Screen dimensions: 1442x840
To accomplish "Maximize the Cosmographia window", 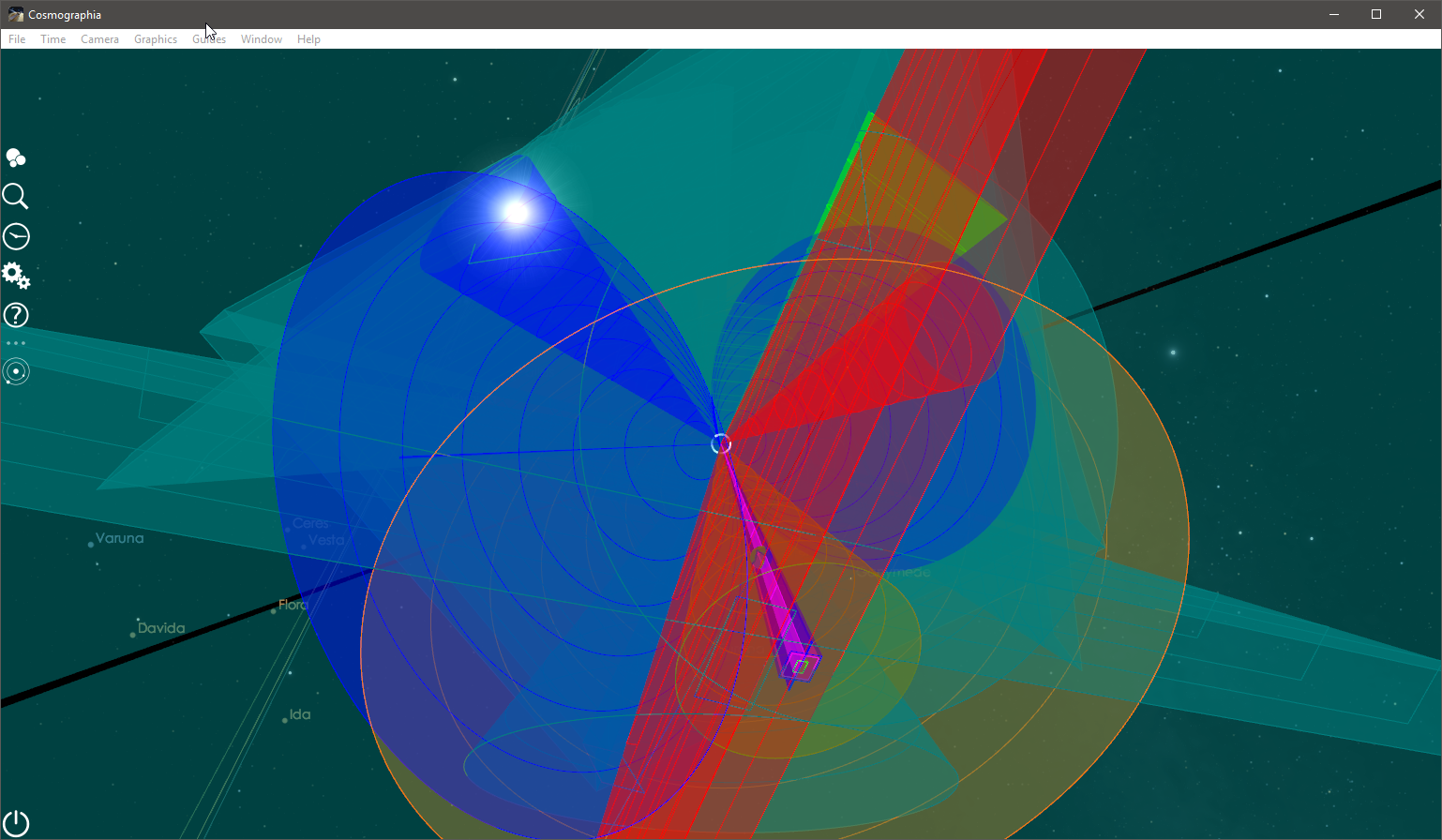I will tap(1376, 14).
